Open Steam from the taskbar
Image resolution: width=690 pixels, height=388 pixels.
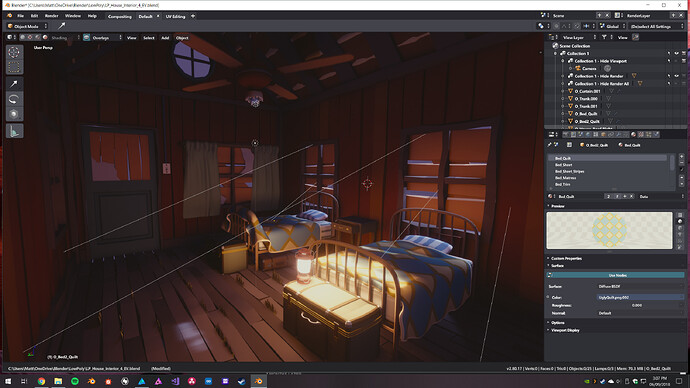[242, 381]
